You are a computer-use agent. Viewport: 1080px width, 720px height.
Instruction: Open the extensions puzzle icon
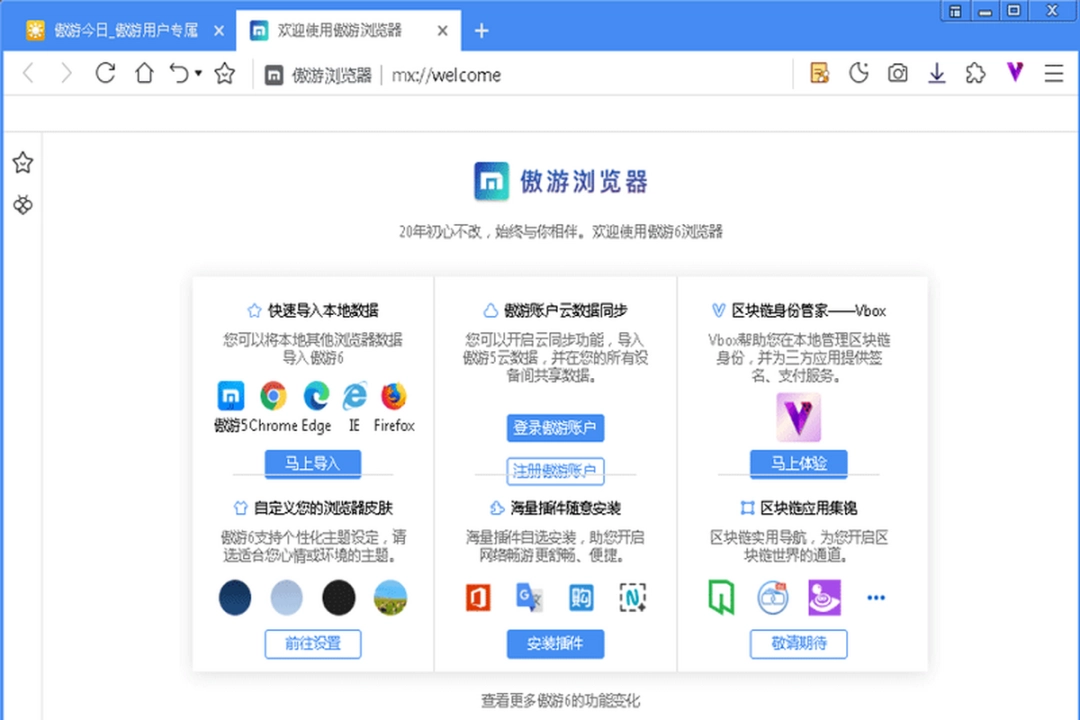click(x=975, y=73)
